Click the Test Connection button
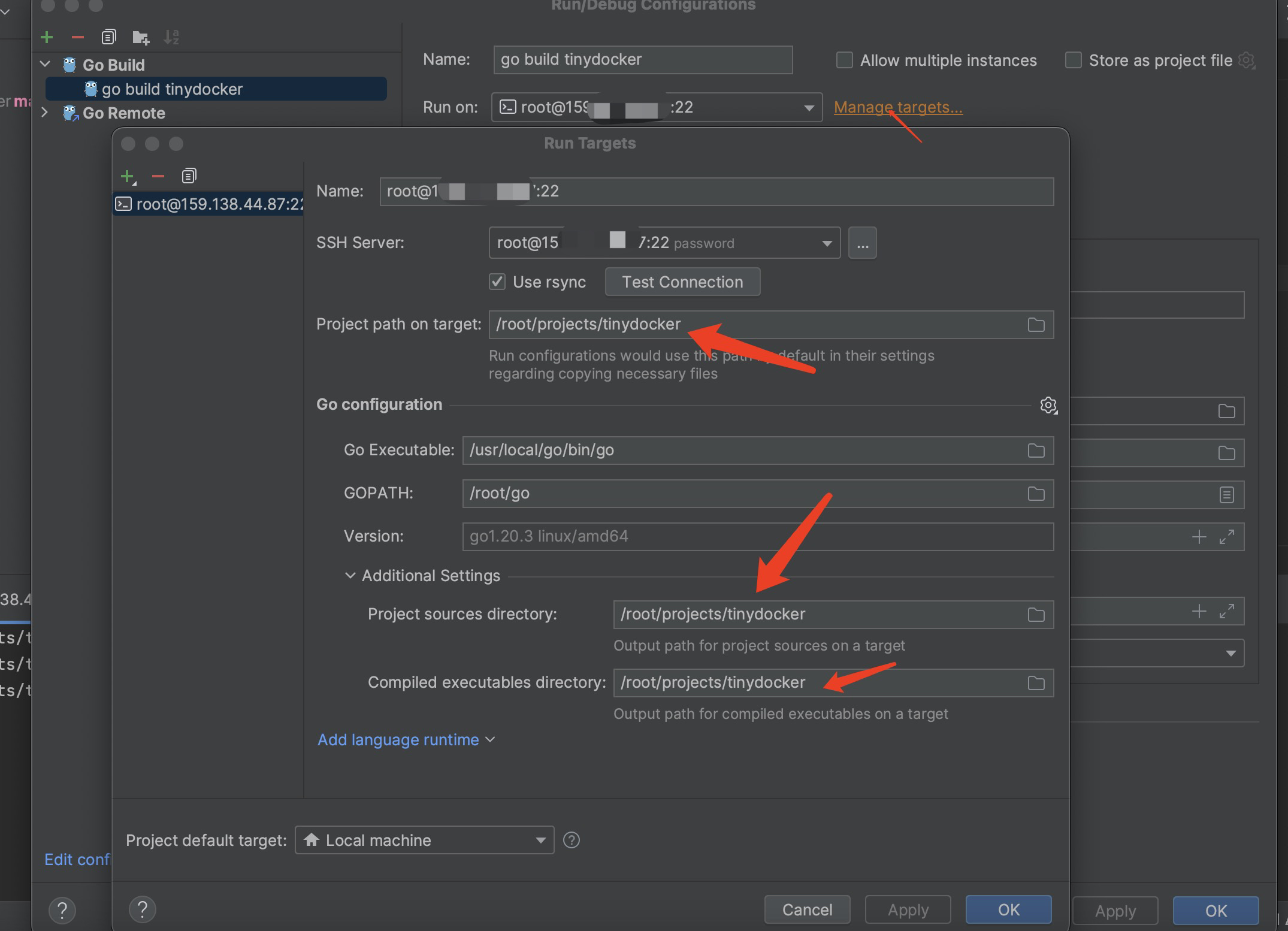The image size is (1288, 931). pyautogui.click(x=682, y=282)
